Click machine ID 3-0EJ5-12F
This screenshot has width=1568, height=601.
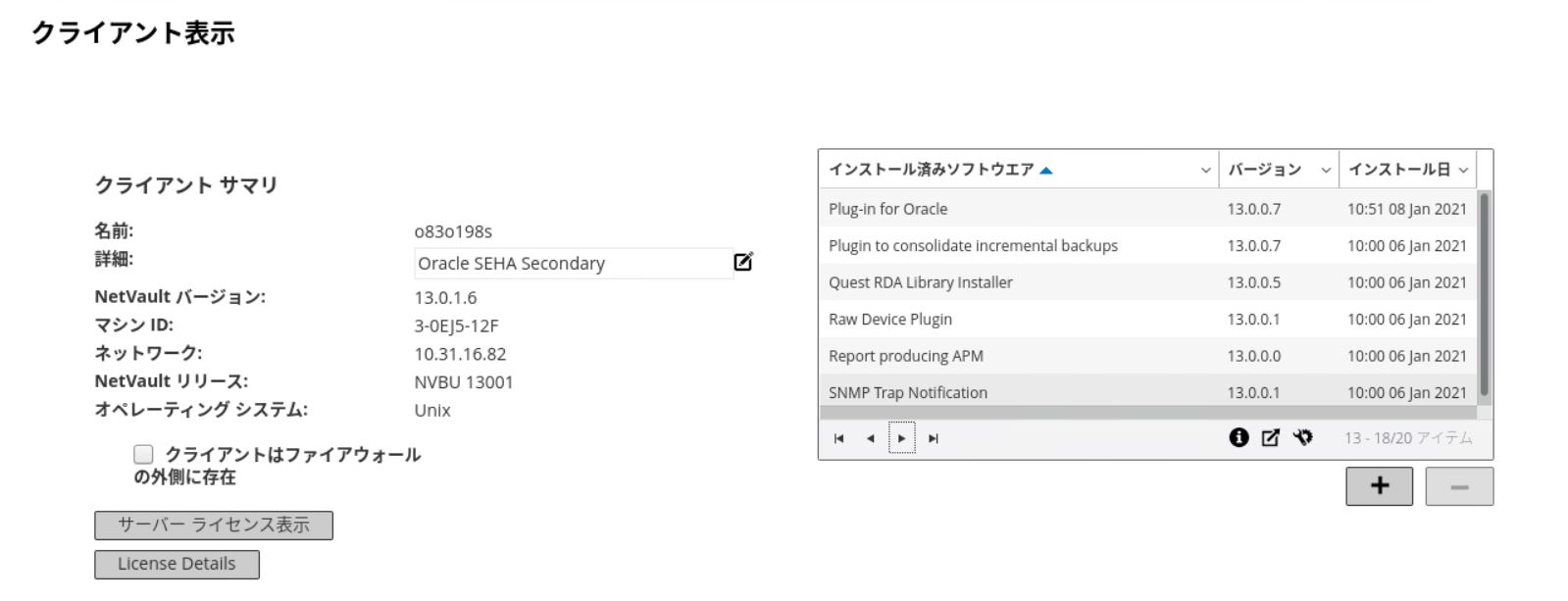point(456,326)
